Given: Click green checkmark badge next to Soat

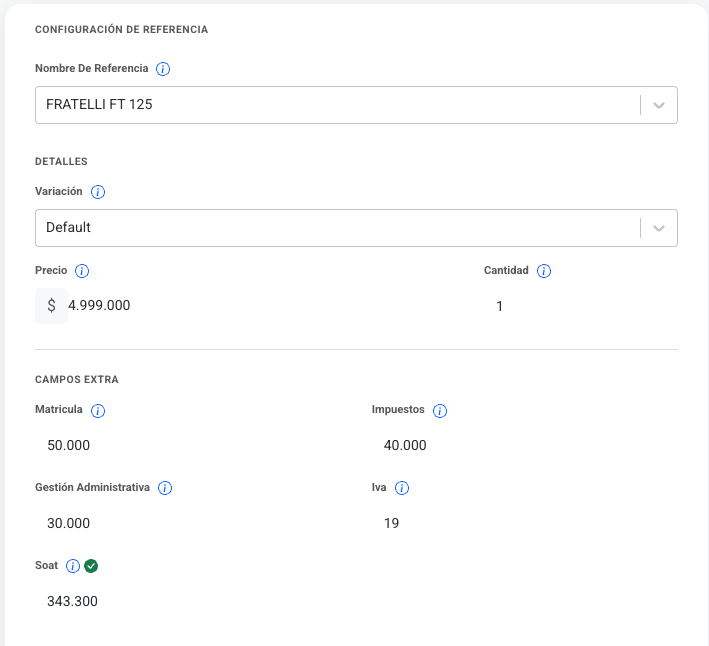Looking at the screenshot, I should pyautogui.click(x=91, y=567).
